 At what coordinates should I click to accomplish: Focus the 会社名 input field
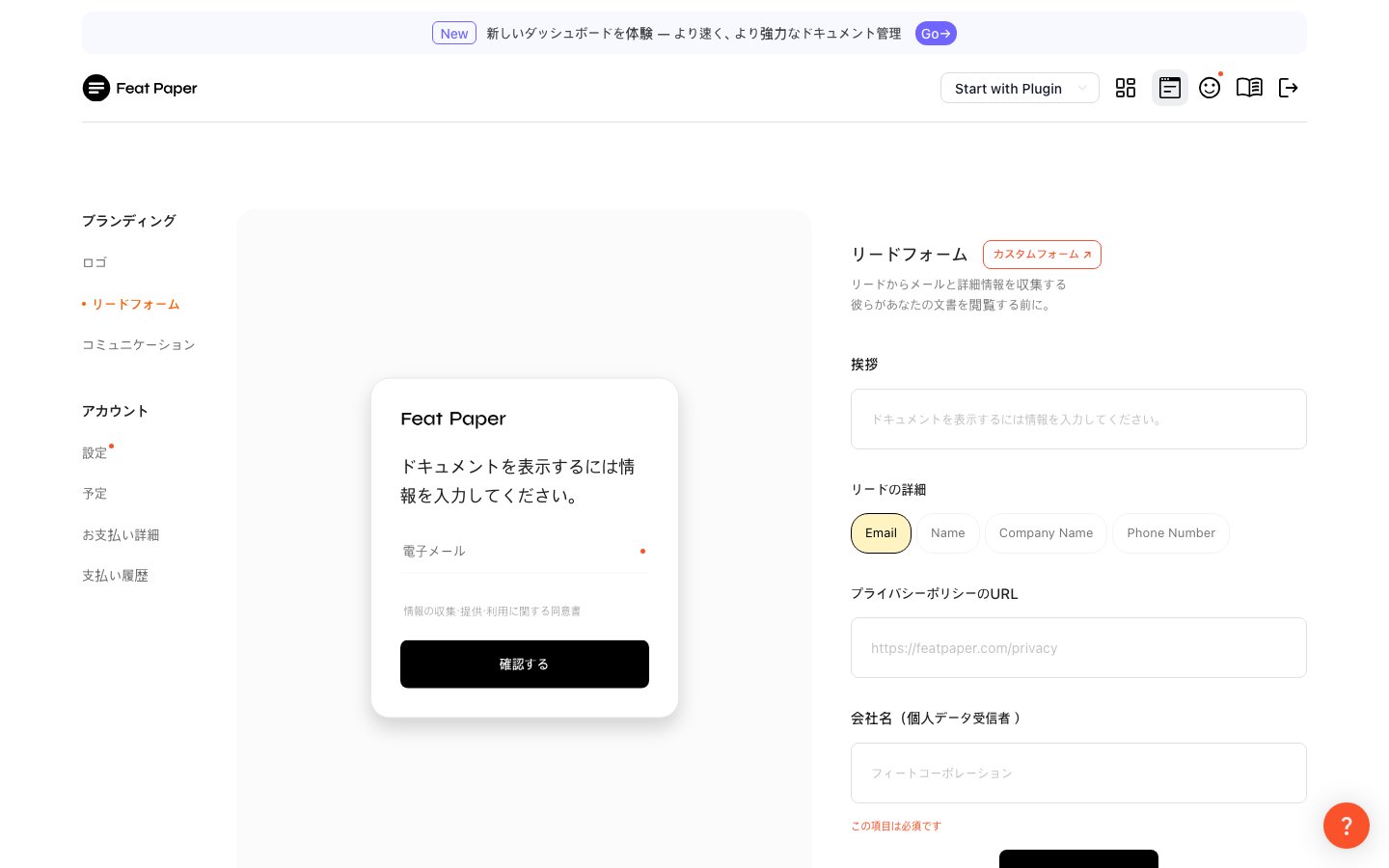click(x=1078, y=773)
